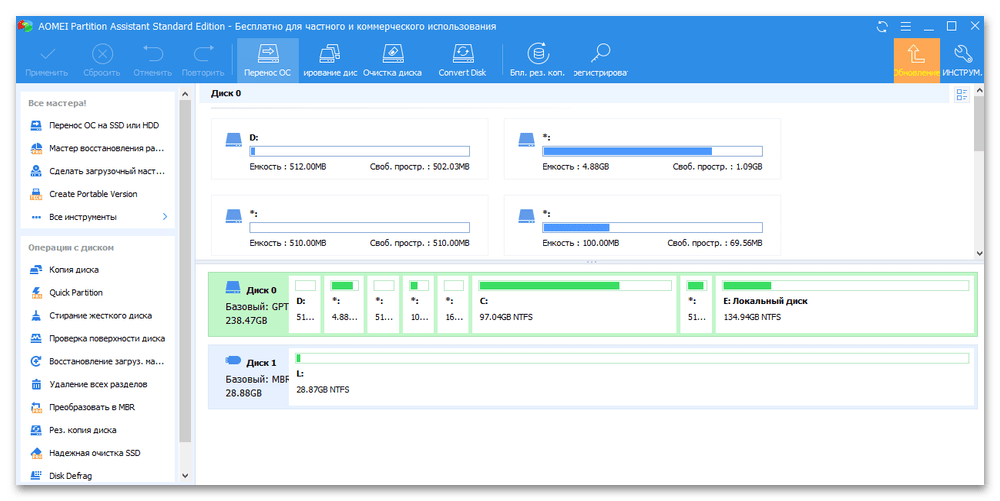Click the Операции с диском section heading
Screen dimensions: 1000x501
pos(71,248)
